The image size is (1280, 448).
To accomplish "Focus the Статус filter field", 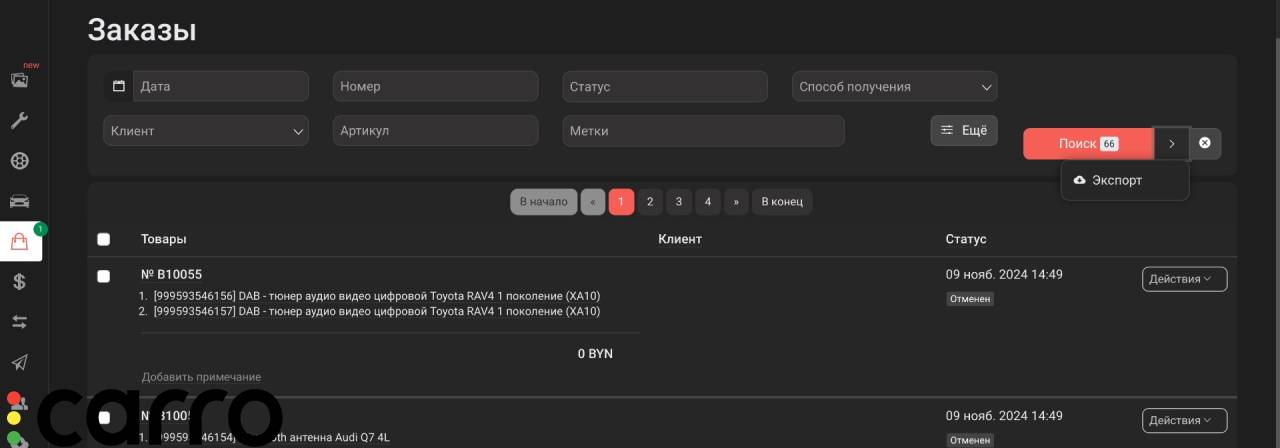I will pos(665,86).
